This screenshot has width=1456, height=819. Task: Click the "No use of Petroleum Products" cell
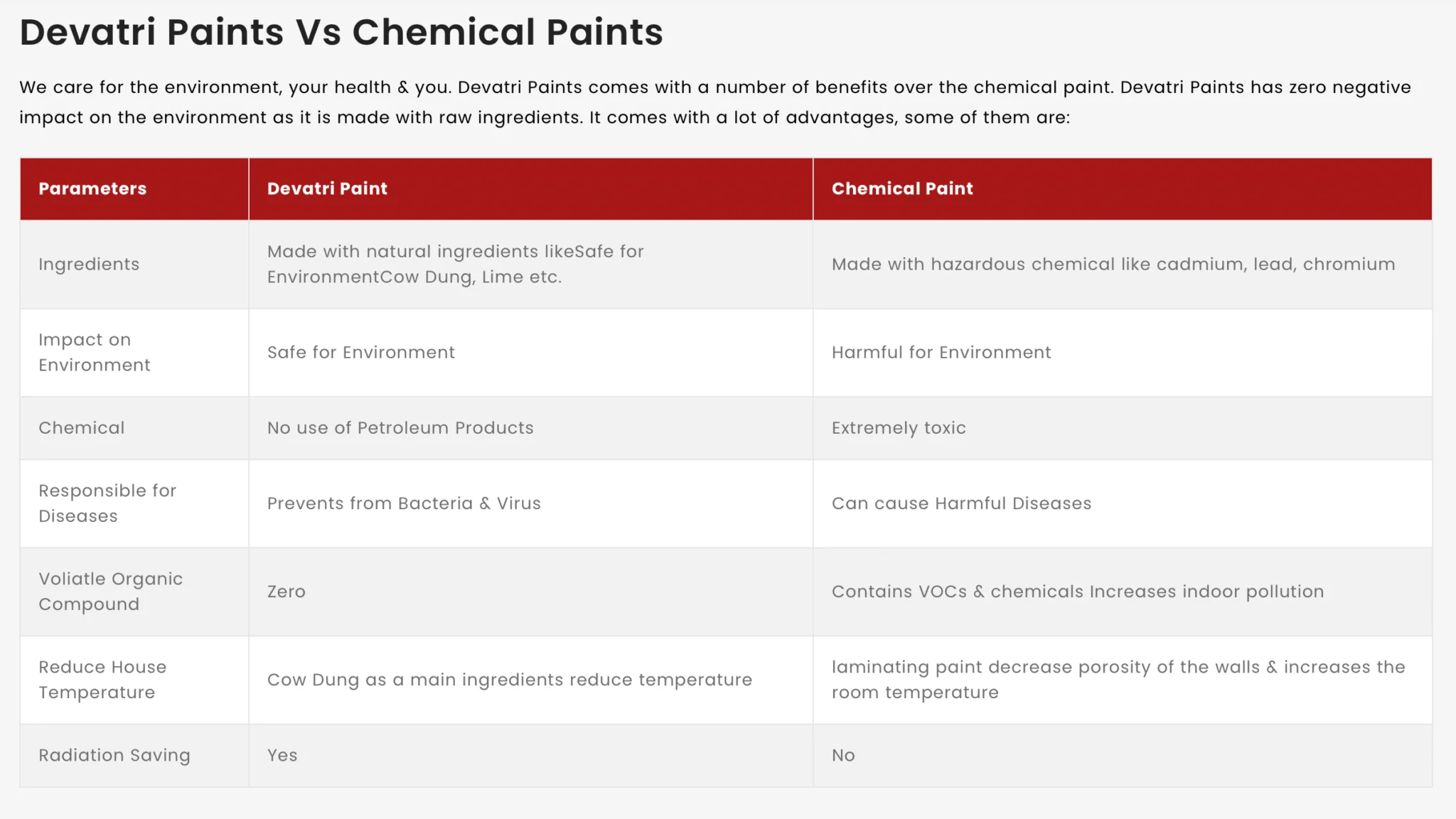(x=400, y=428)
